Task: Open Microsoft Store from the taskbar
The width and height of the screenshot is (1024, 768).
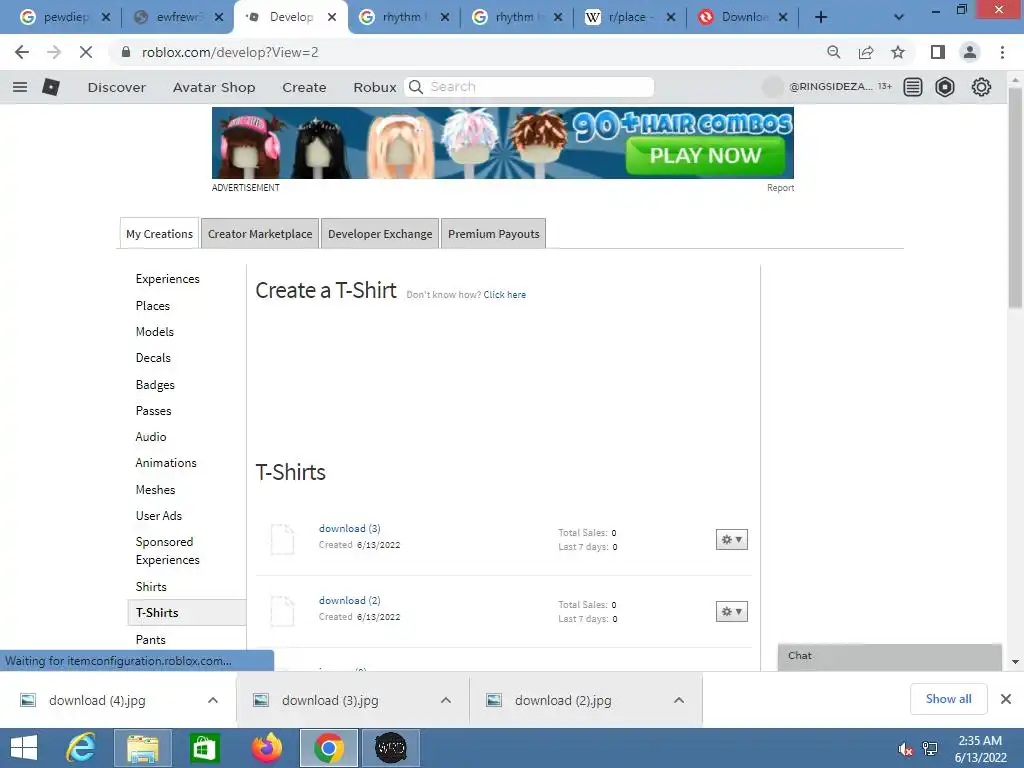Action: [204, 748]
